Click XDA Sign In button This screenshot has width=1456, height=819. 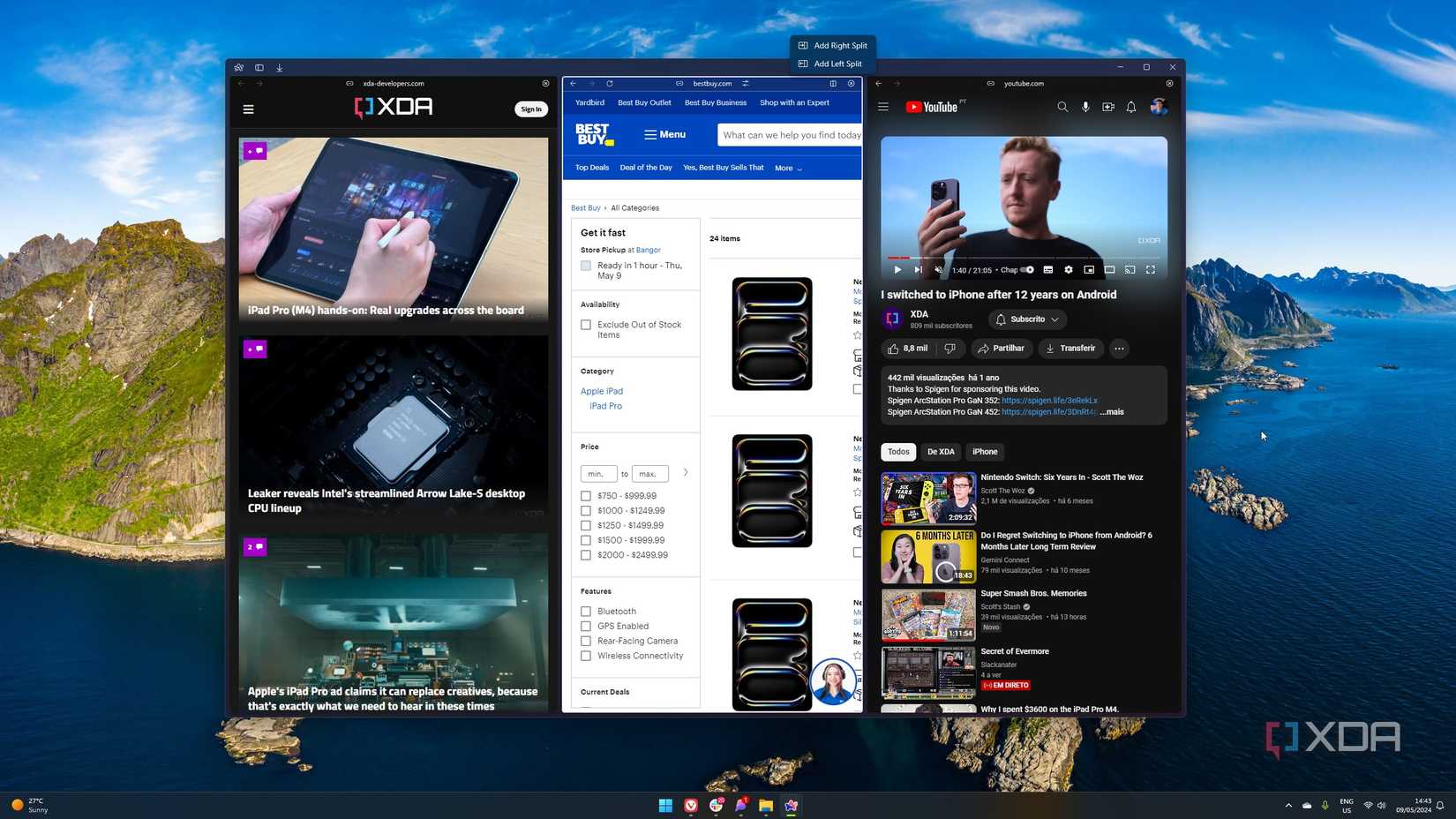coord(531,109)
